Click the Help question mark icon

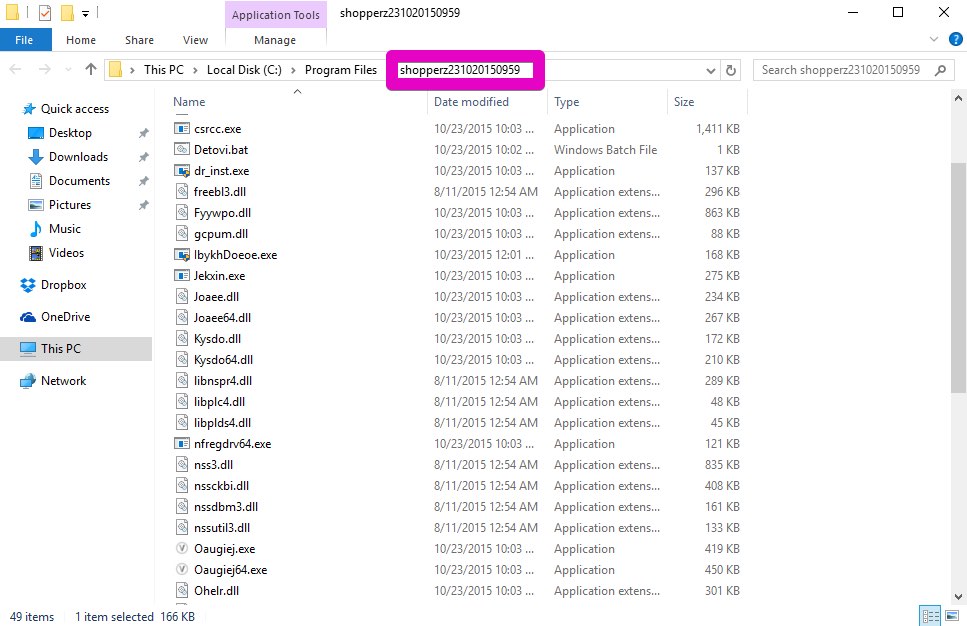[953, 40]
